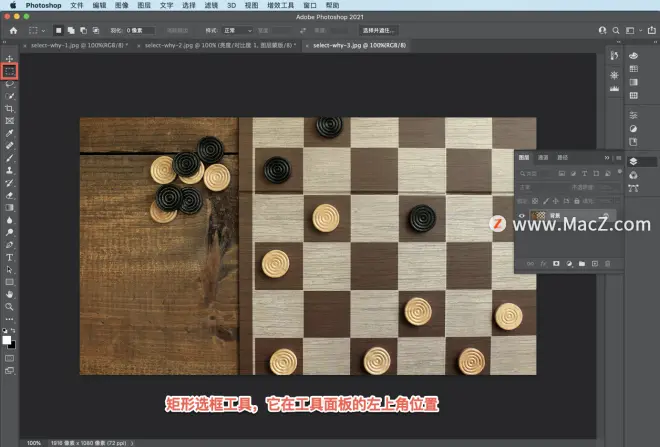Open the Libraries panel icon in dock
This screenshot has width=660, height=447.
click(633, 142)
